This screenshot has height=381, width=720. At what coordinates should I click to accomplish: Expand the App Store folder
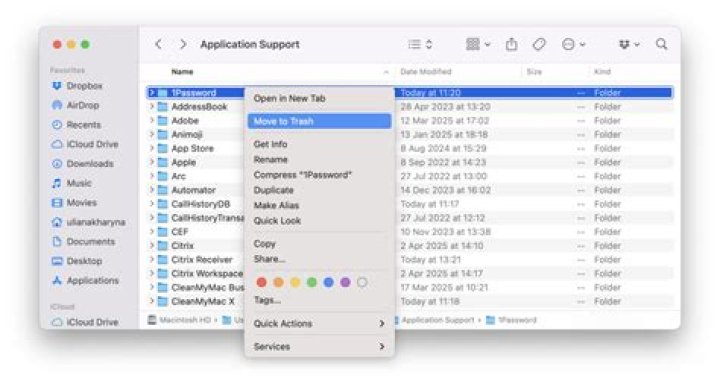pyautogui.click(x=152, y=148)
